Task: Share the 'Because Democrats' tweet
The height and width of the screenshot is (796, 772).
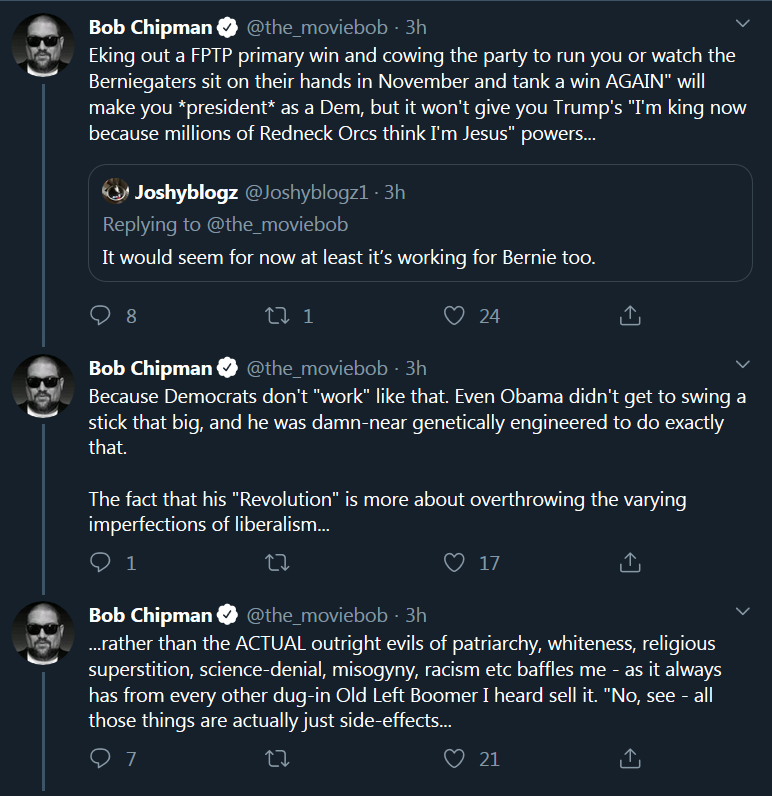Action: click(x=630, y=562)
